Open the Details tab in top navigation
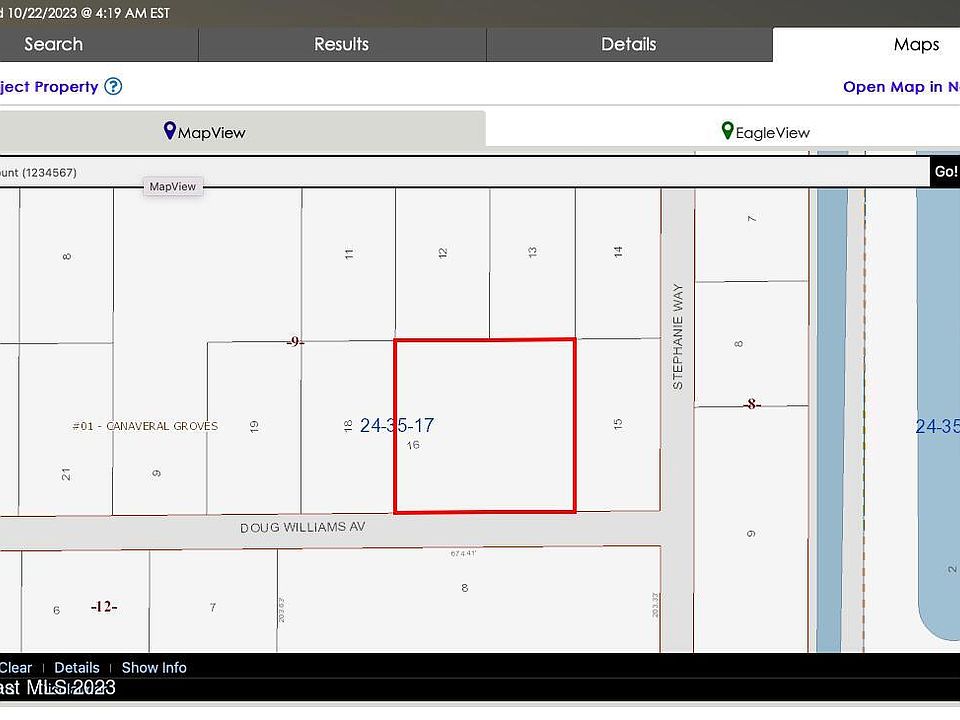 click(x=628, y=44)
